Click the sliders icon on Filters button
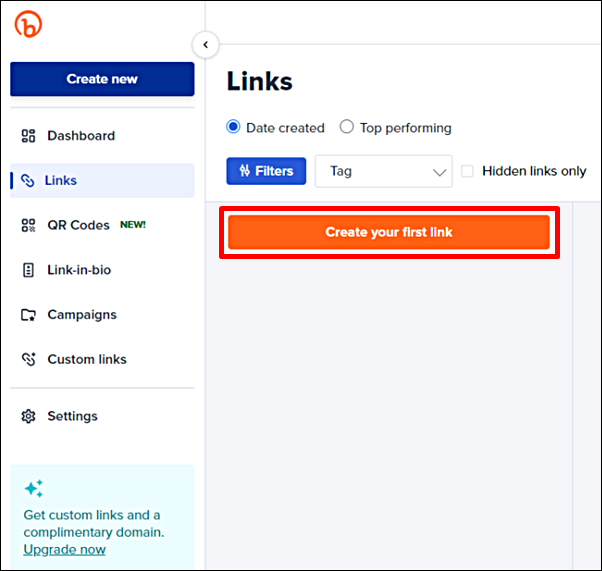 coord(245,170)
